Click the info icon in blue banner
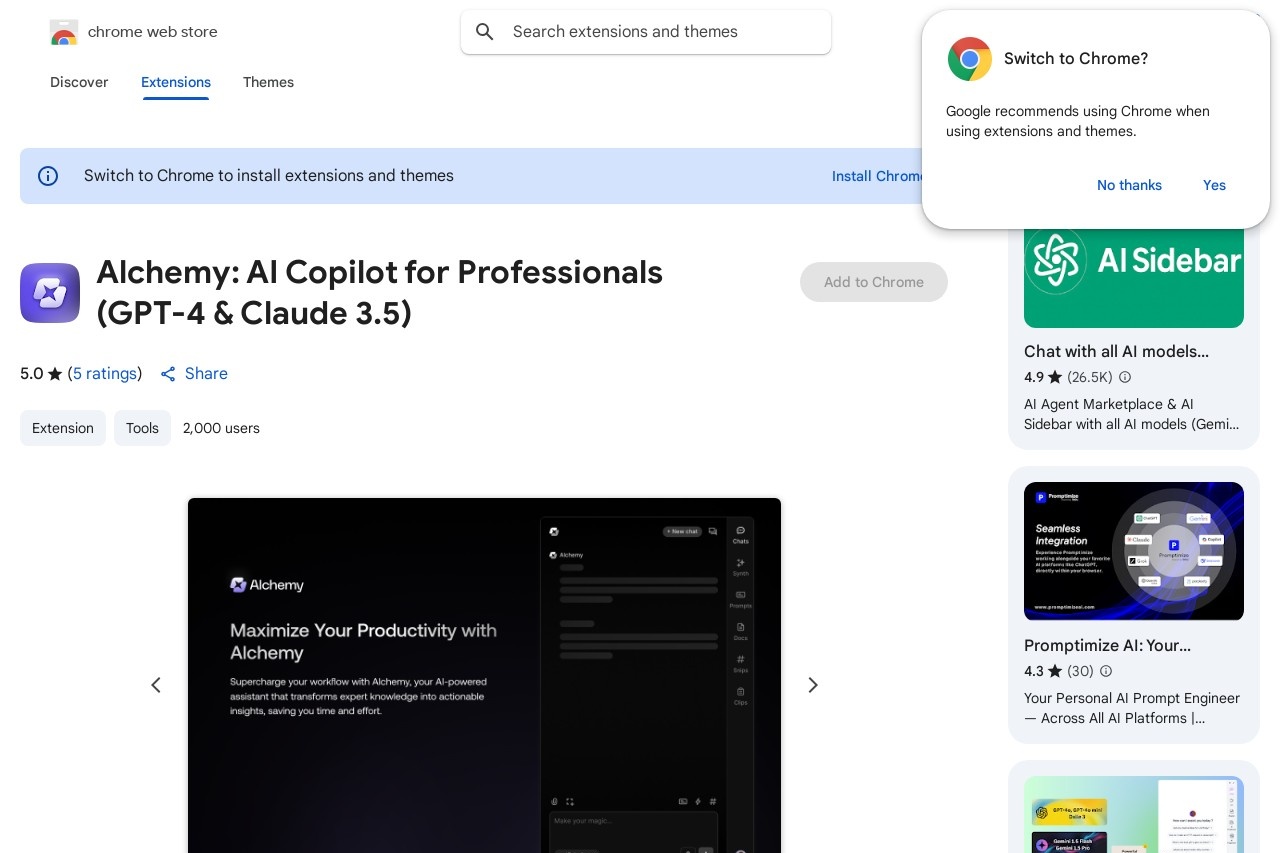 48,176
